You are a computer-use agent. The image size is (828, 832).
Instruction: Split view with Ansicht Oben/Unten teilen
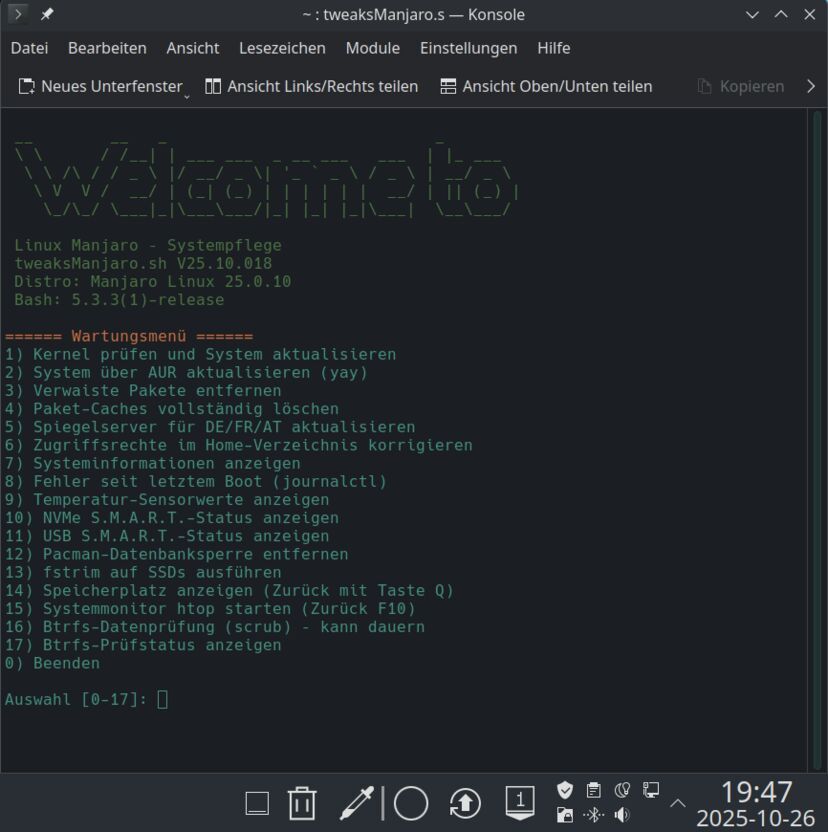tap(546, 86)
